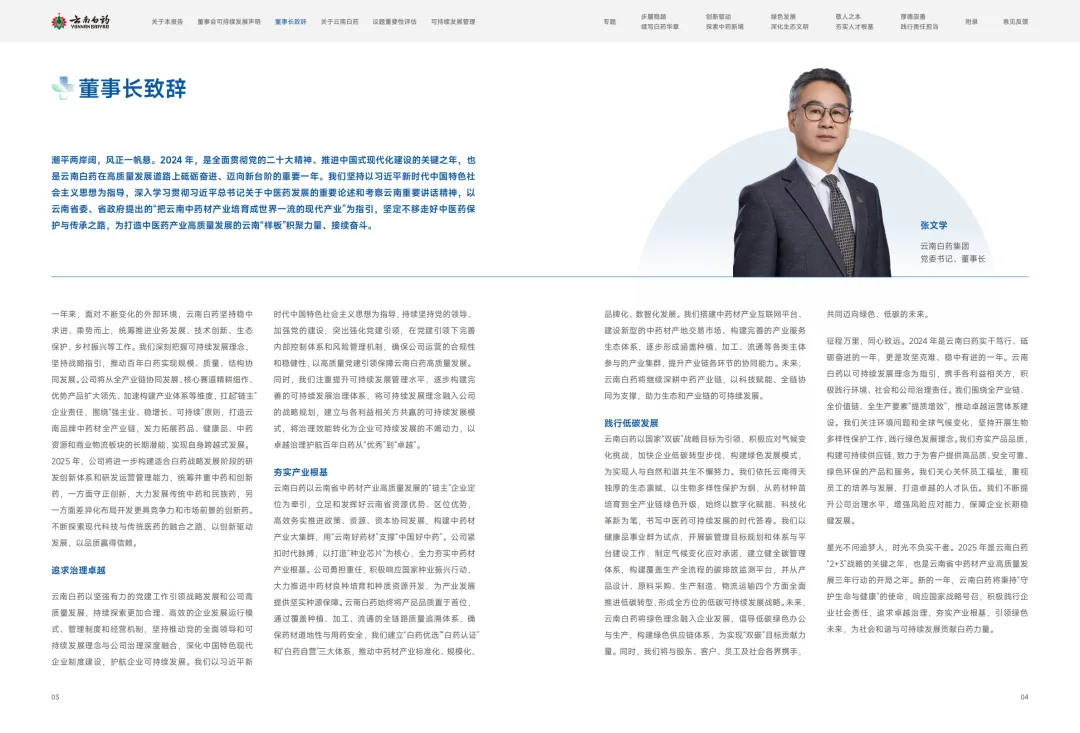Click paragraph line starting 一年来，面对不断变化的外部环境
Image resolution: width=1080 pixels, height=733 pixels.
152,314
